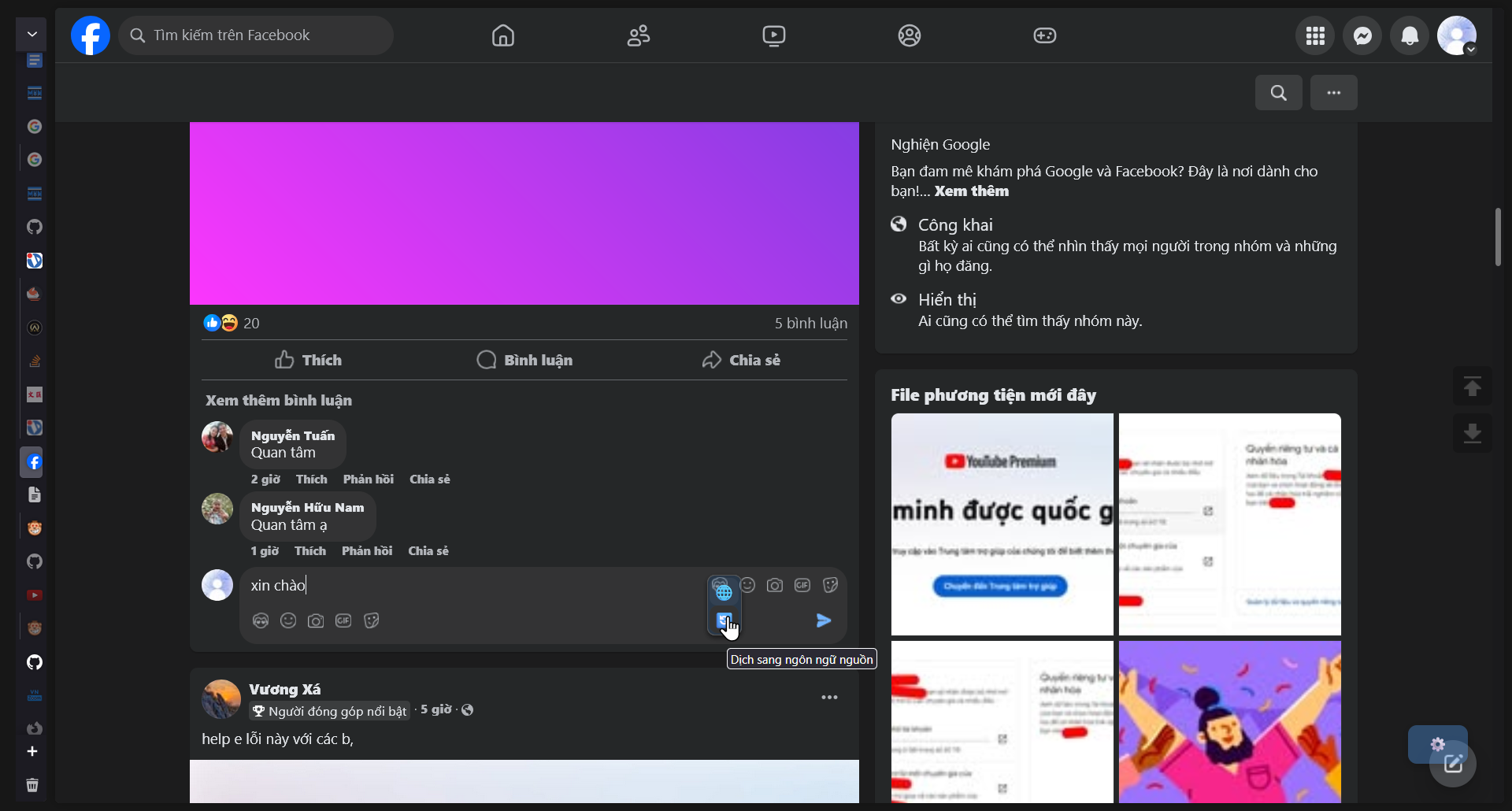Open the Groups icon in top navigation

[x=910, y=35]
